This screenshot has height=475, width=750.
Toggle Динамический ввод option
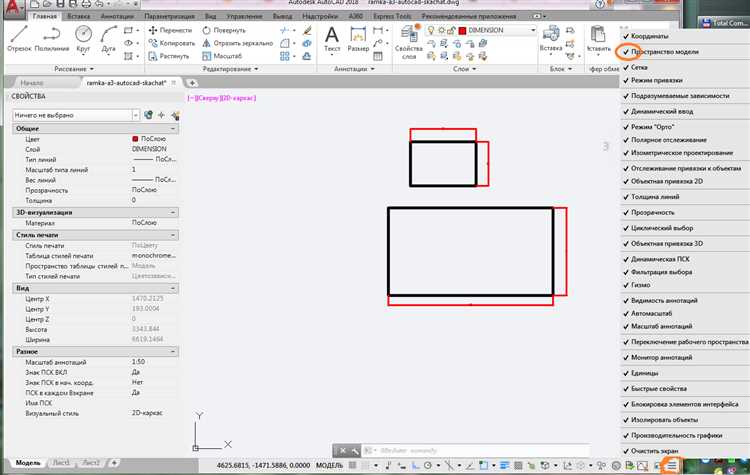pyautogui.click(x=662, y=111)
